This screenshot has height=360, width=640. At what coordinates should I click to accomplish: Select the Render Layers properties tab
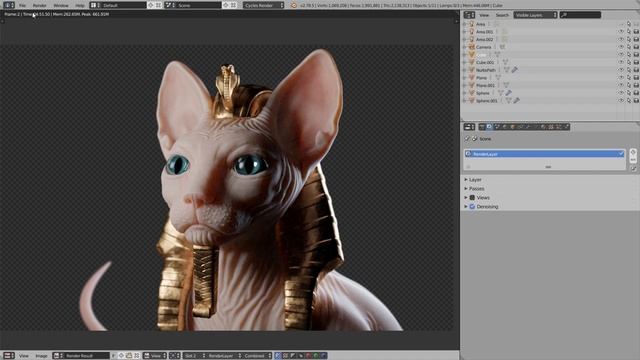(x=489, y=127)
